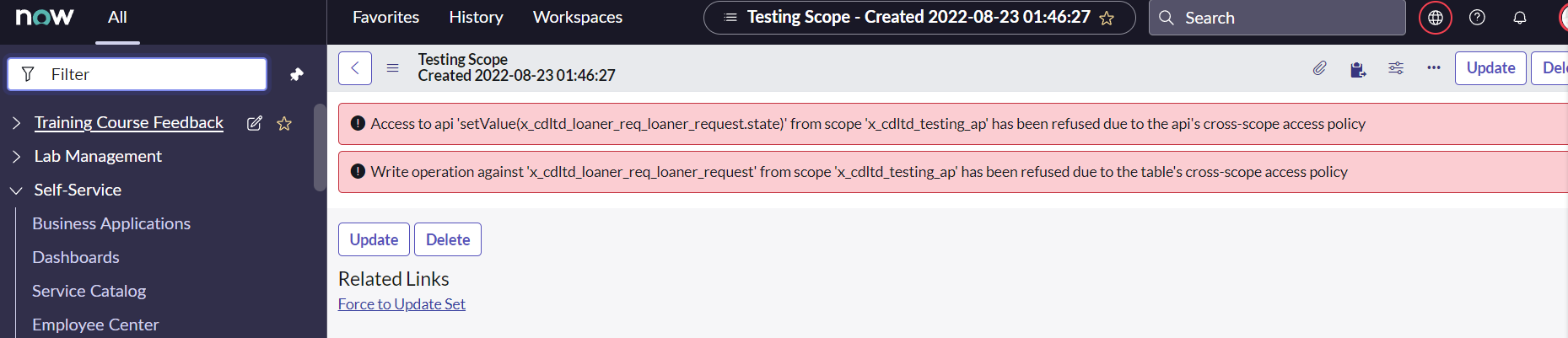Viewport: 1568px width, 338px height.
Task: Open the Workspaces menu
Action: (577, 17)
